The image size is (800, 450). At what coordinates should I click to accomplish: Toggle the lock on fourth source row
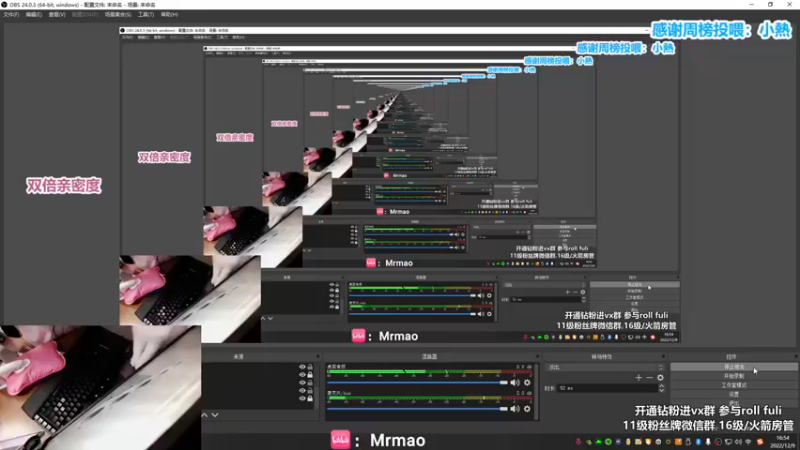tap(310, 390)
